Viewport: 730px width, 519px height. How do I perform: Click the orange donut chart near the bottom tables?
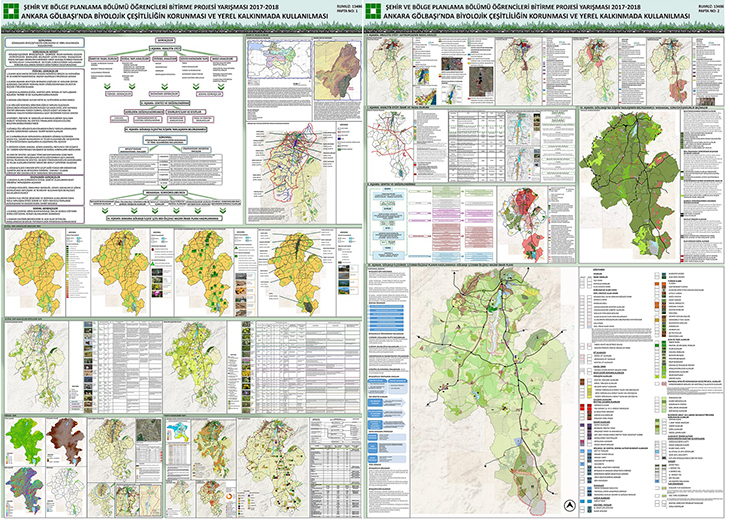[x=229, y=497]
